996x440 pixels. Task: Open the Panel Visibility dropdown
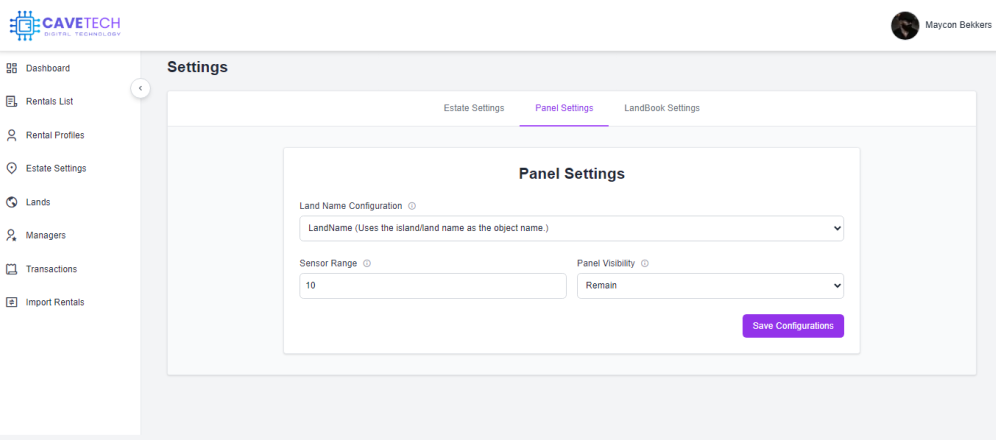tap(710, 286)
